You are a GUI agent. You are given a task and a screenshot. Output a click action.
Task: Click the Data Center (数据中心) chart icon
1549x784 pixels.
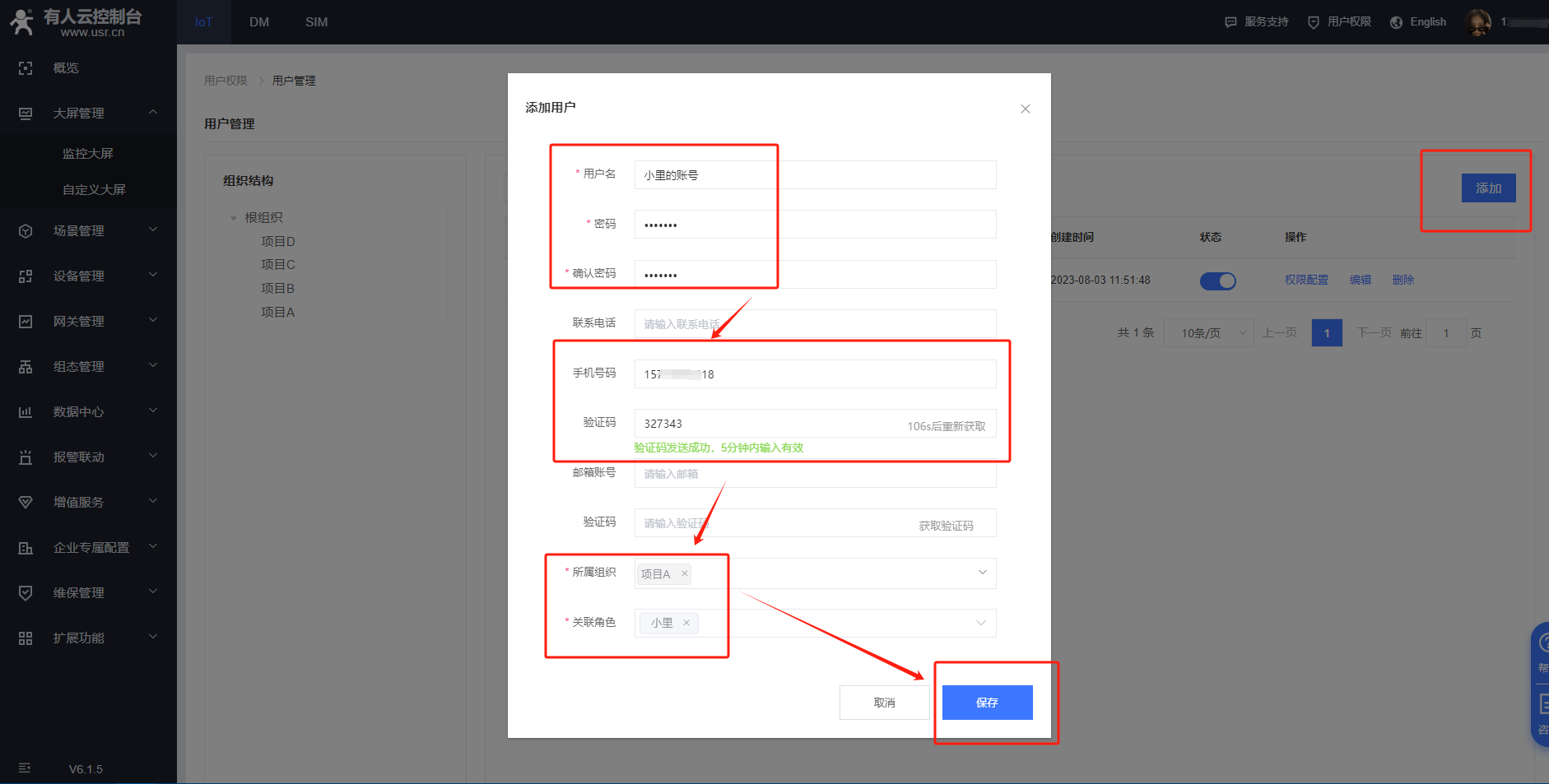tap(26, 412)
